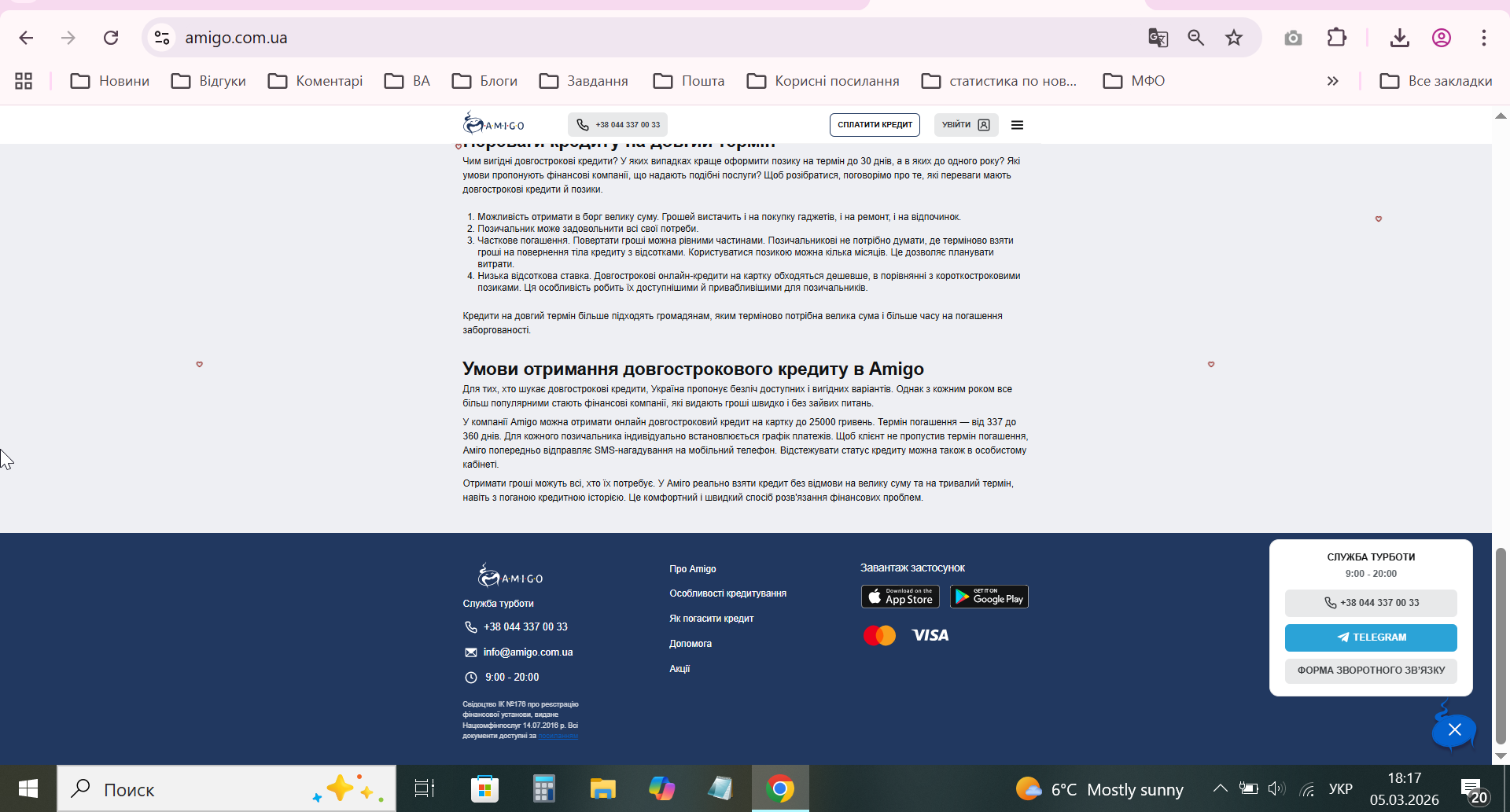Open the МФО bookmark folder
The height and width of the screenshot is (812, 1510).
(1134, 81)
